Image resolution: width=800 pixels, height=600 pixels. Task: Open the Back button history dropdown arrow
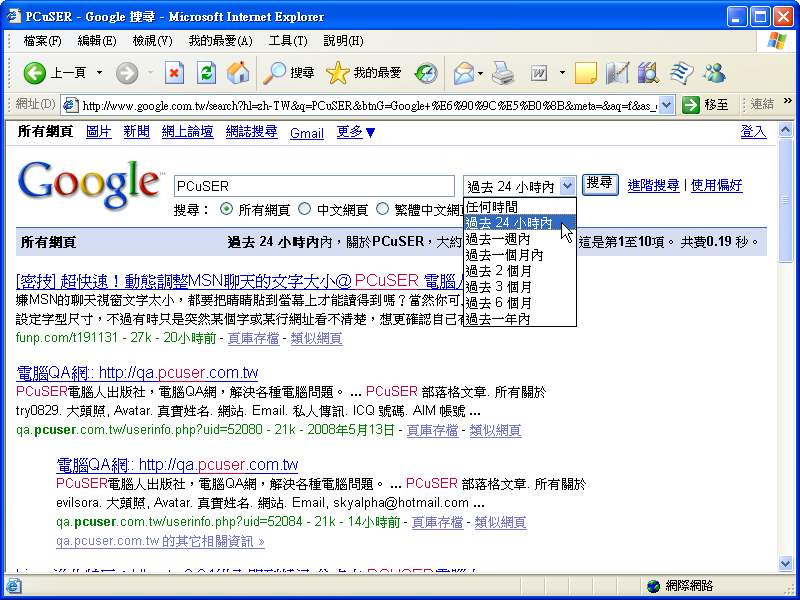point(99,73)
